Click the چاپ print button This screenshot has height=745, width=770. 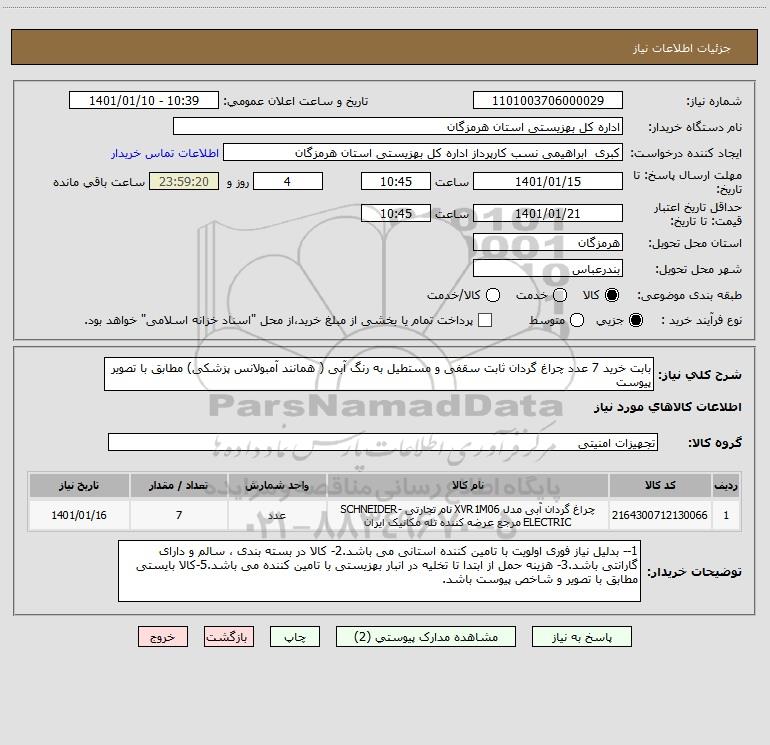(295, 637)
